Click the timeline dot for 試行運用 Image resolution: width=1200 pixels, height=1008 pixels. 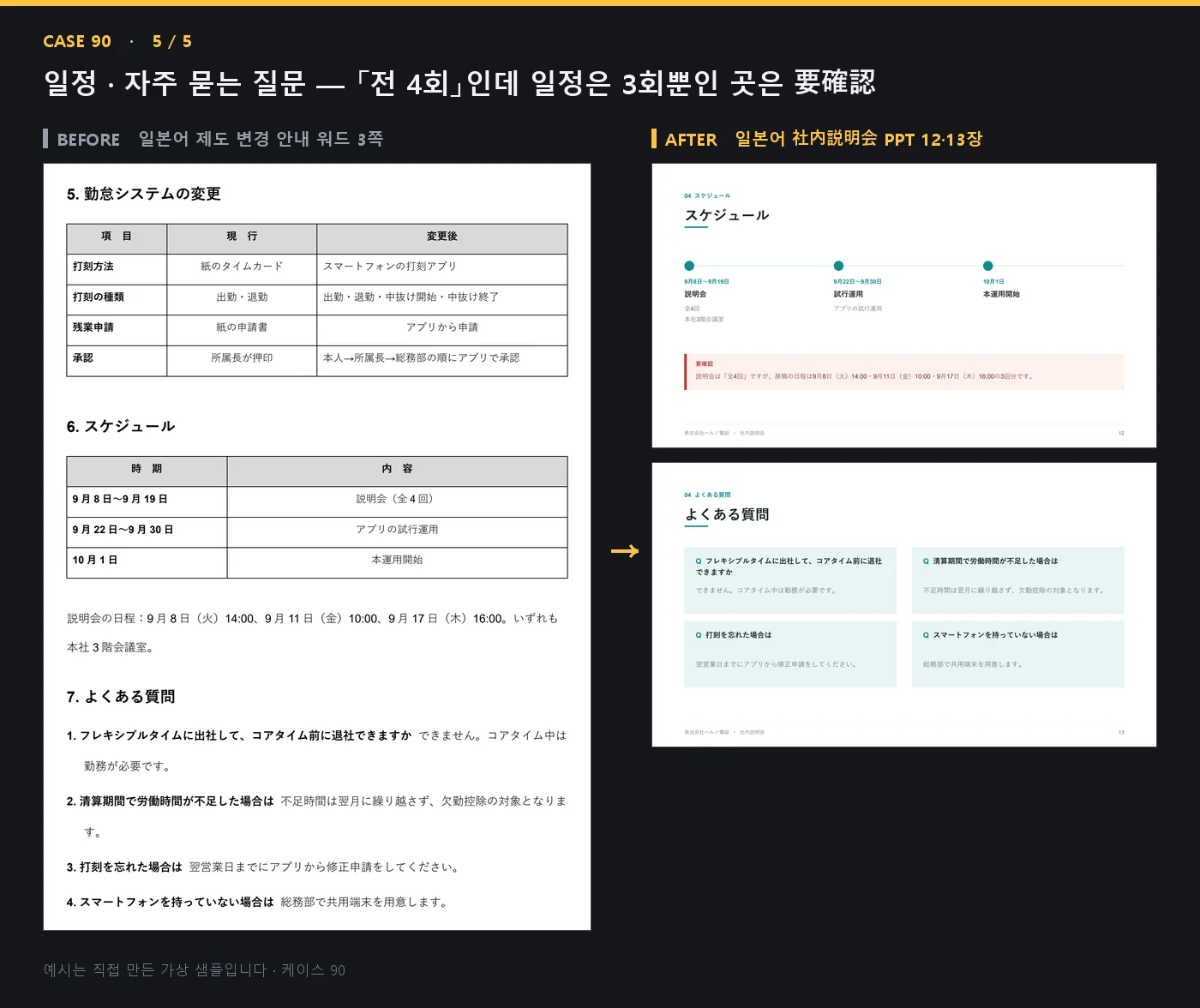click(x=838, y=266)
